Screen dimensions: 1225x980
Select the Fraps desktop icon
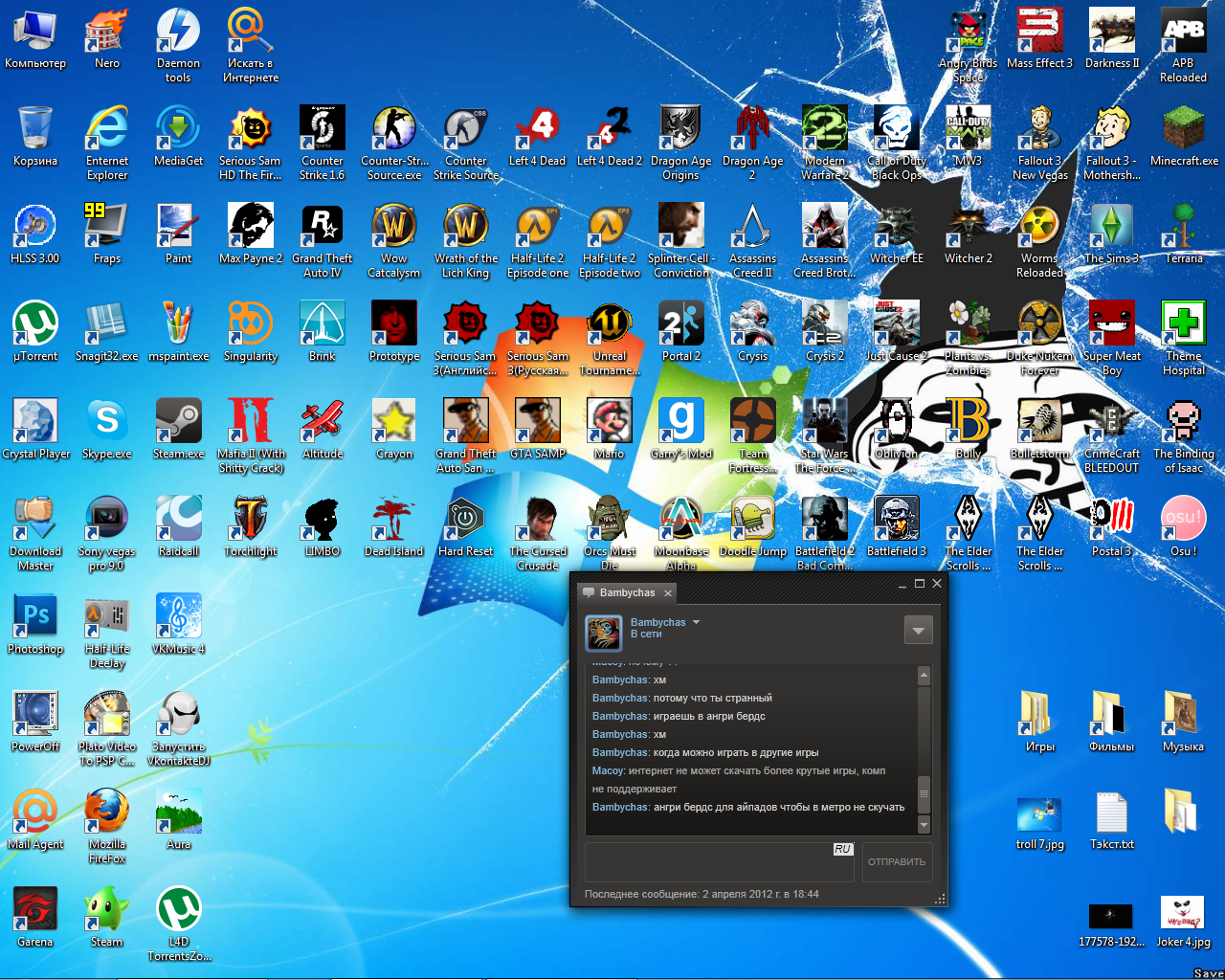pyautogui.click(x=107, y=234)
